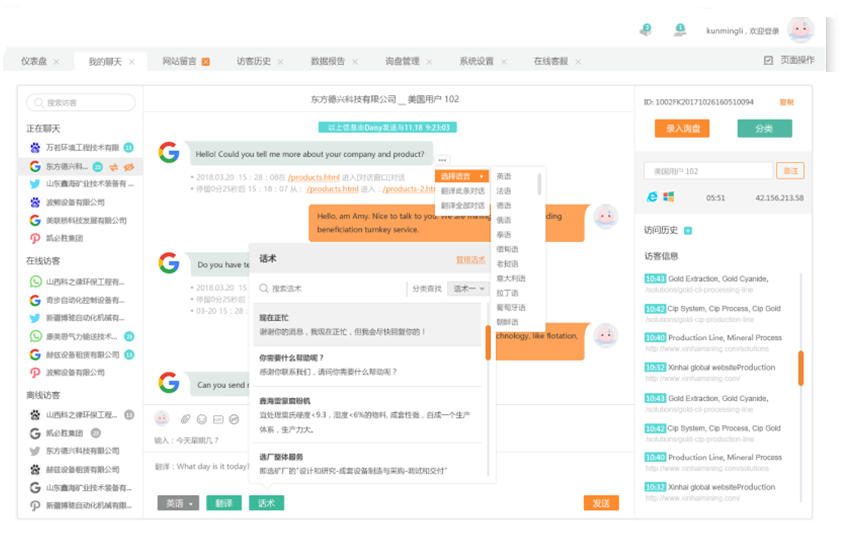This screenshot has width=850, height=557.
Task: Choose 法语 from the language list
Action: coord(504,191)
